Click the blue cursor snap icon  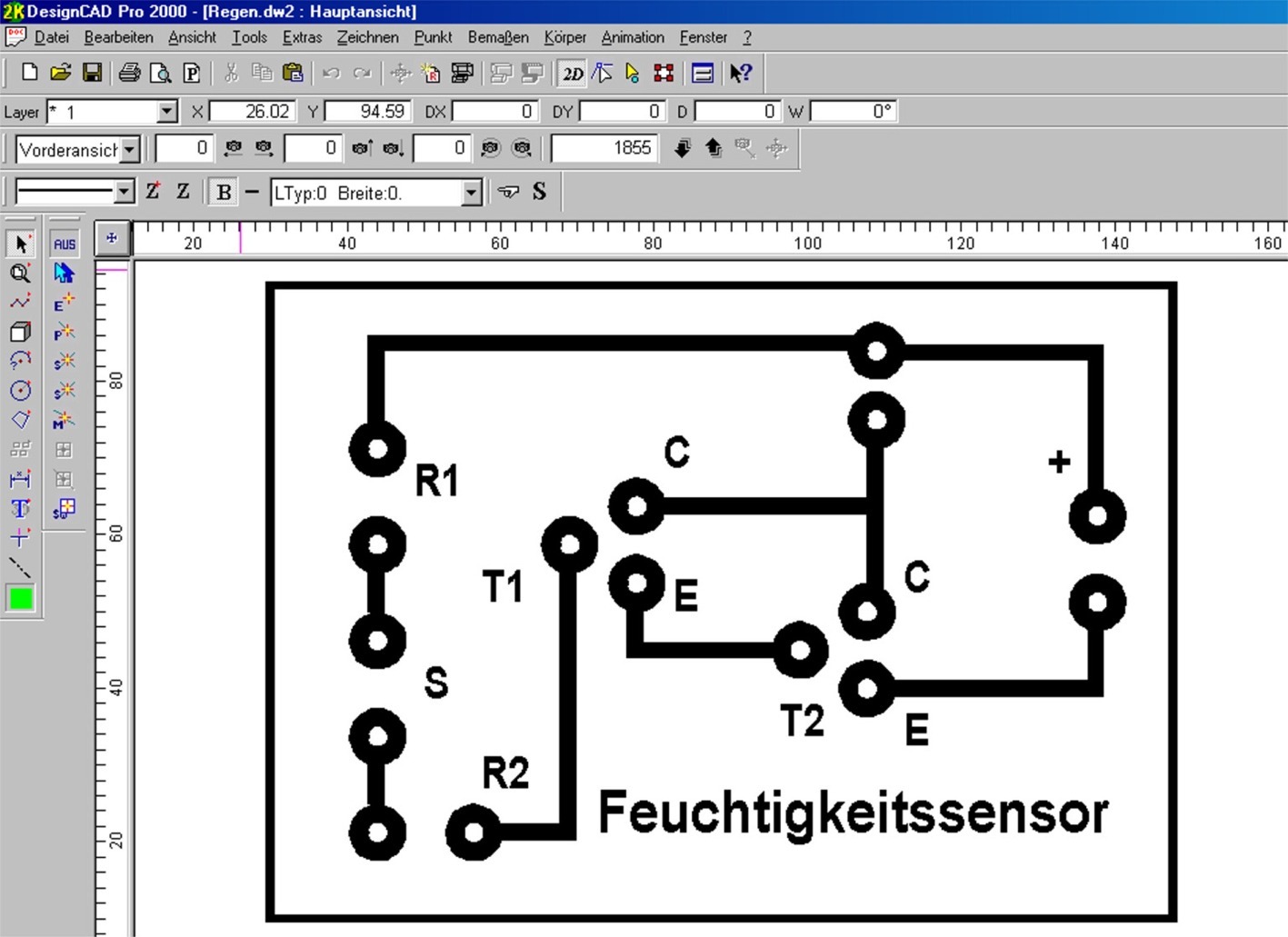(64, 273)
